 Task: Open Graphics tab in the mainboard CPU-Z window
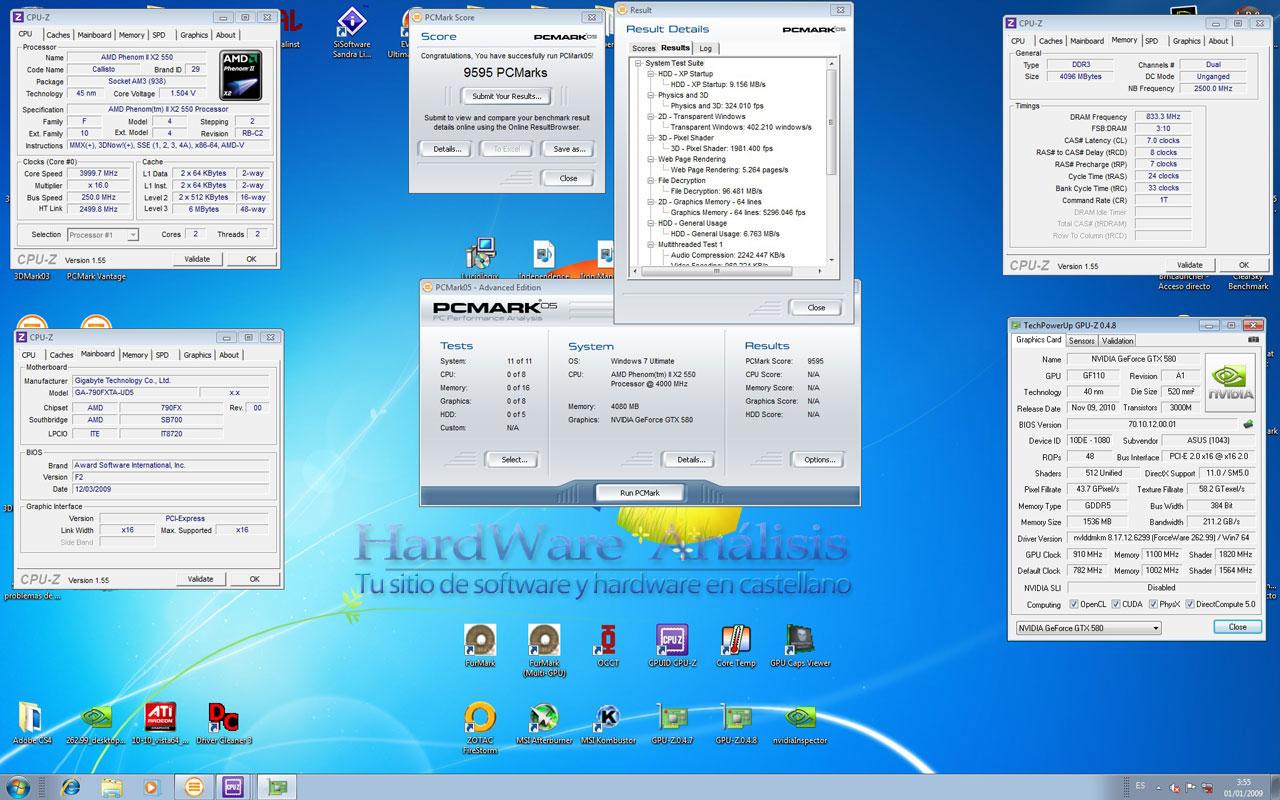197,354
